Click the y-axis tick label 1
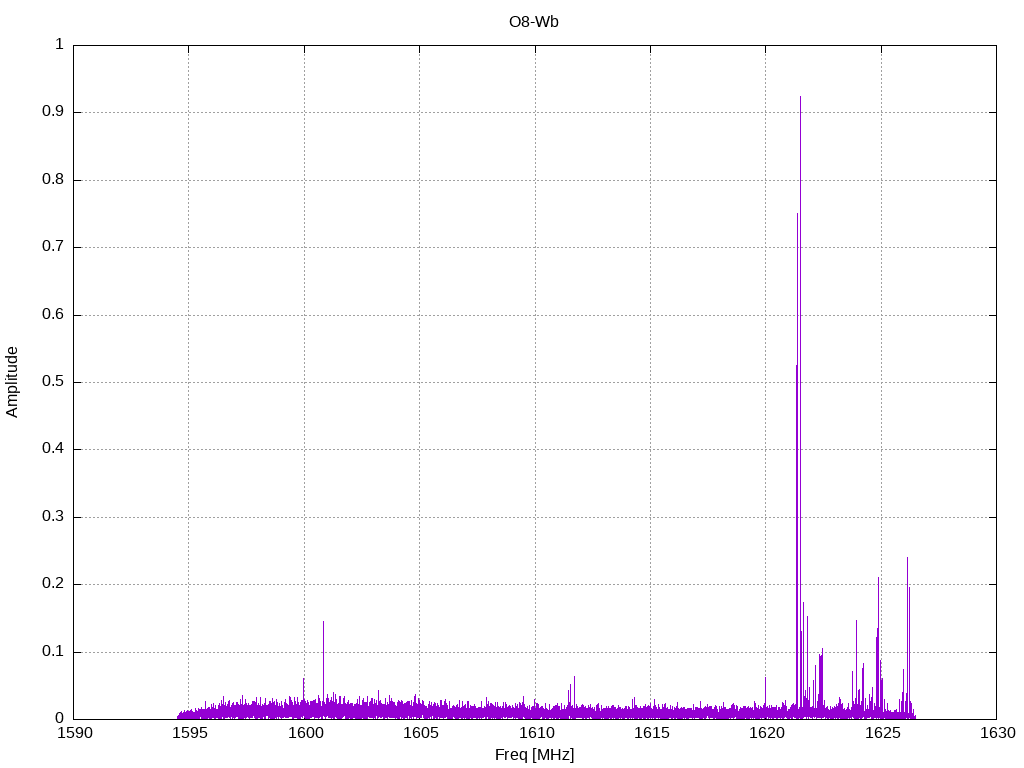The width and height of the screenshot is (1024, 768). point(59,44)
